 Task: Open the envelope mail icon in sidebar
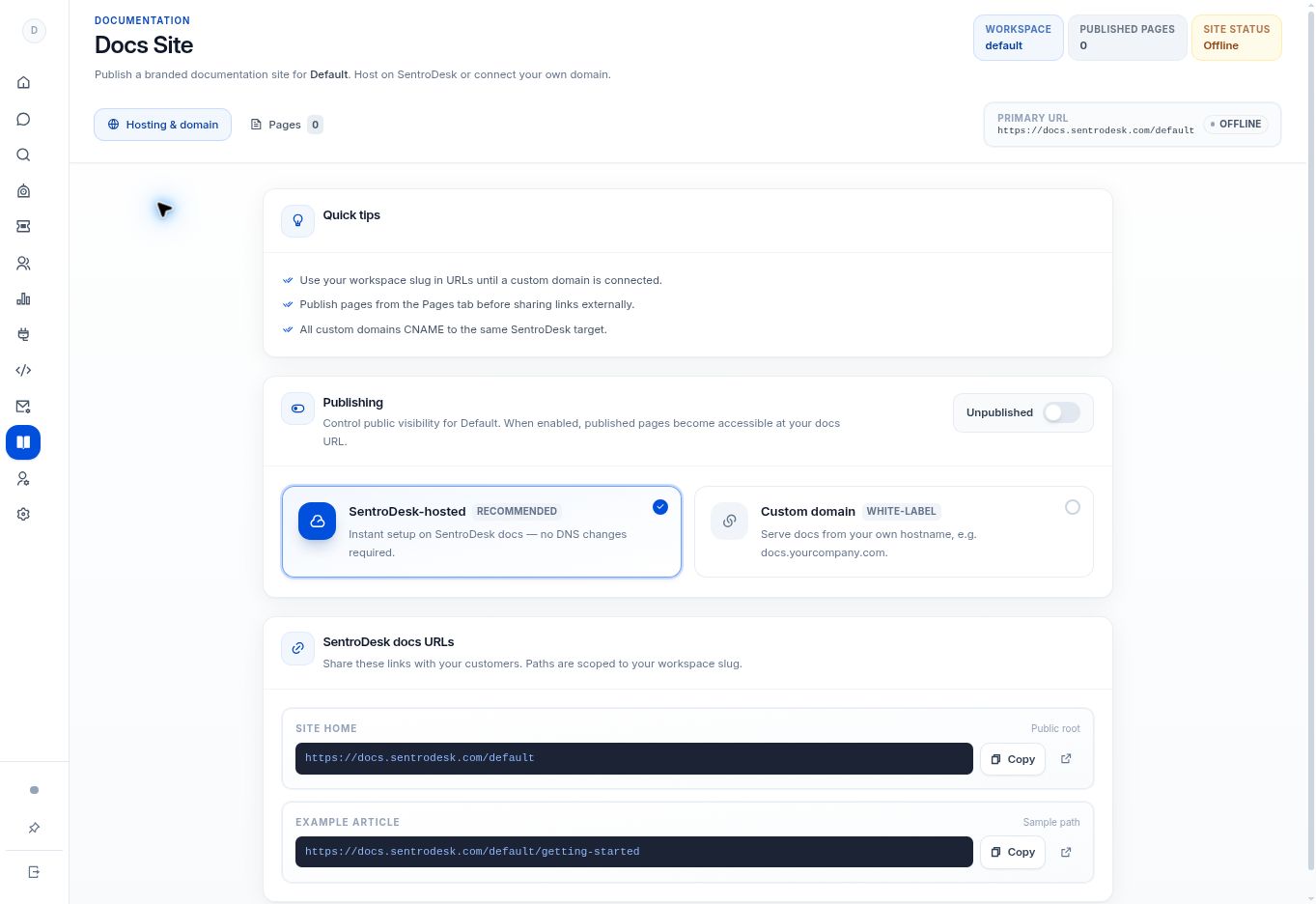(x=23, y=407)
